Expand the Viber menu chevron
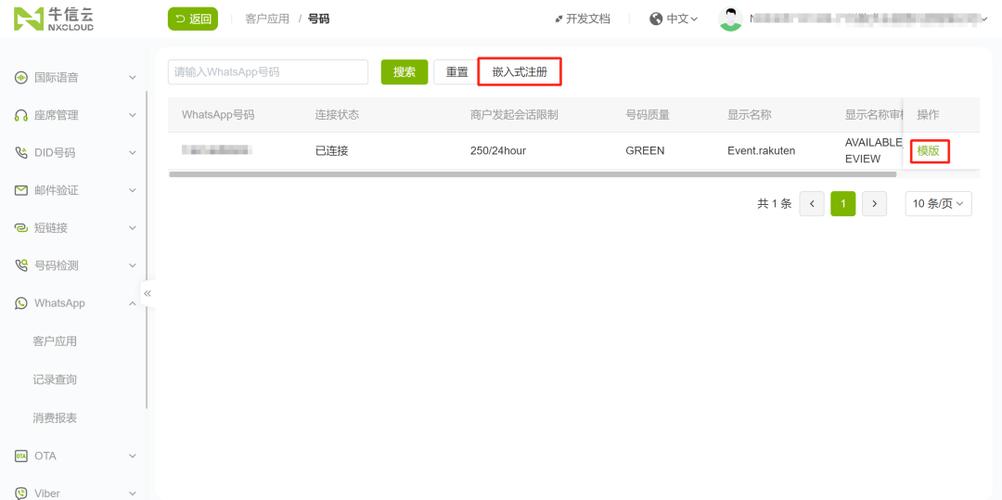 tap(132, 493)
